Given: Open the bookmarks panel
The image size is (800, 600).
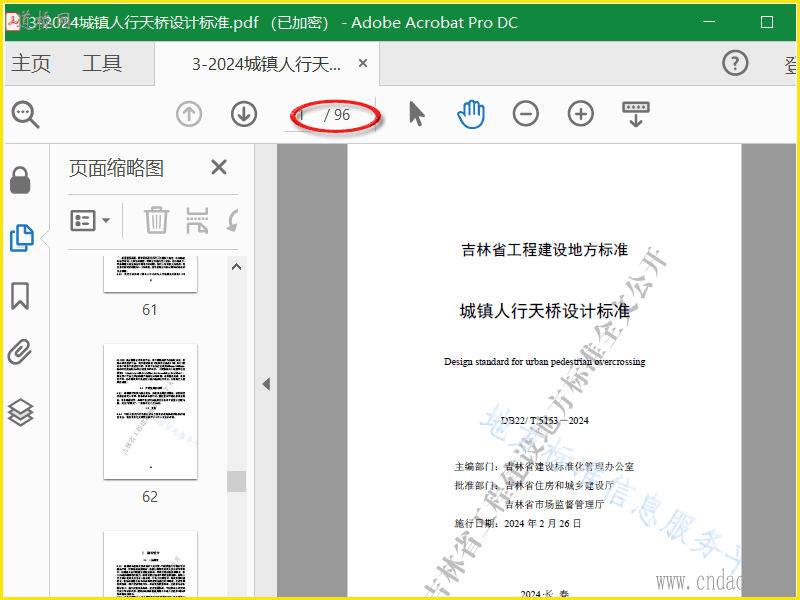Looking at the screenshot, I should point(20,296).
